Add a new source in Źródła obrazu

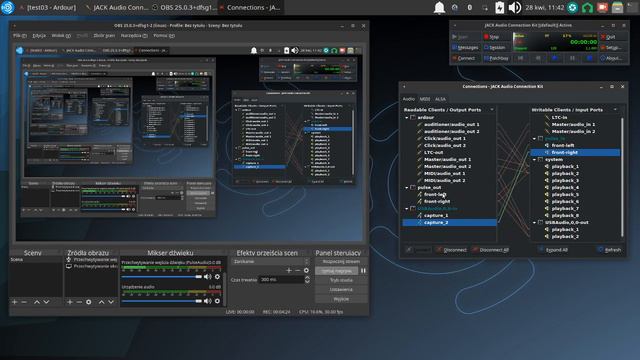pyautogui.click(x=70, y=302)
